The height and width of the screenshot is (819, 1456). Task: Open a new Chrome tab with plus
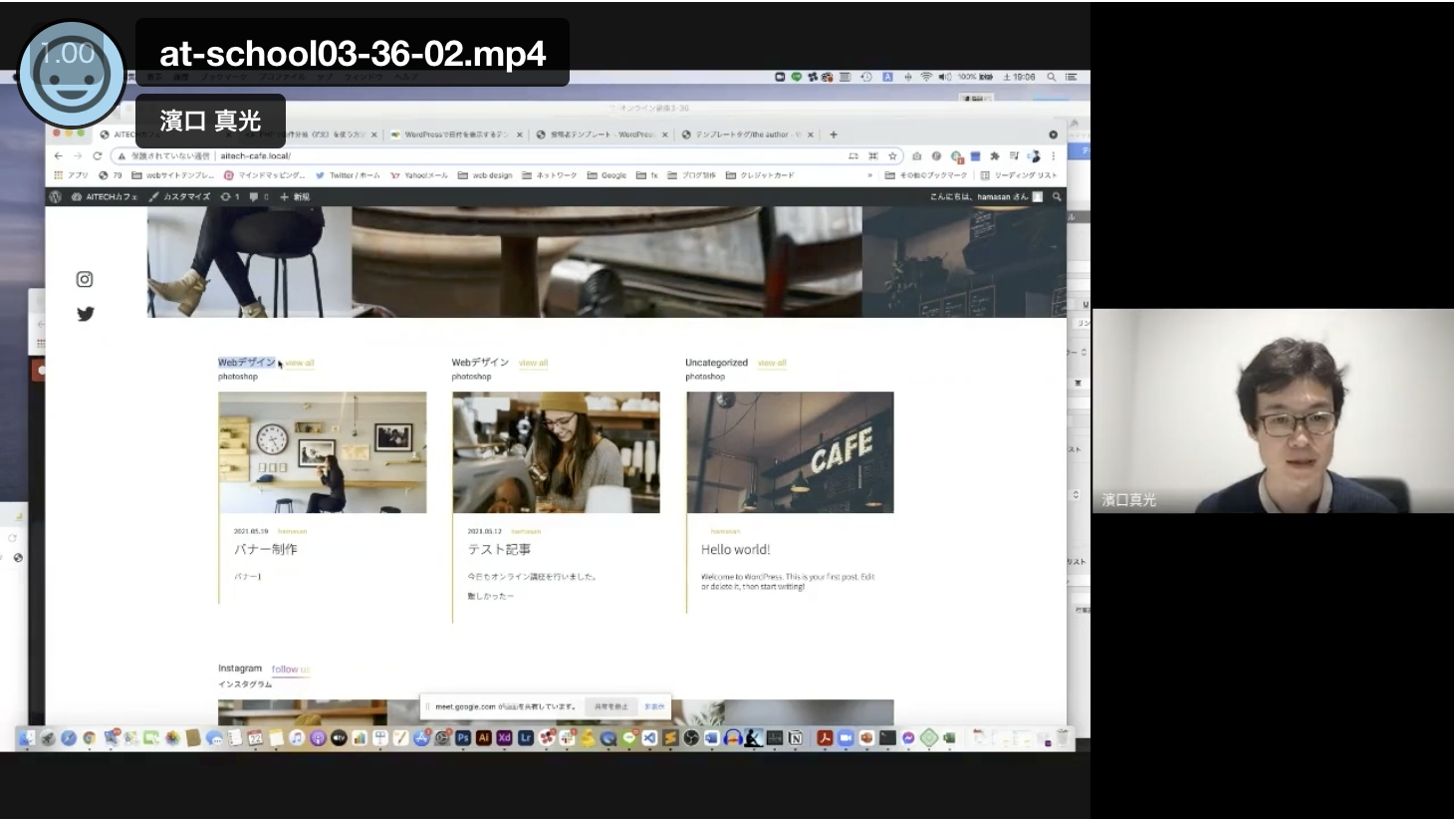click(x=834, y=135)
